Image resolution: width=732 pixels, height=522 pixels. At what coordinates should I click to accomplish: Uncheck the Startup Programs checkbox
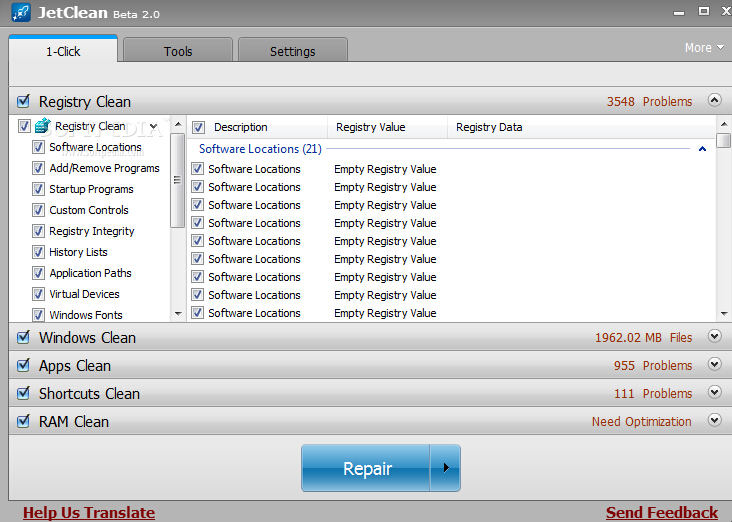[x=38, y=189]
